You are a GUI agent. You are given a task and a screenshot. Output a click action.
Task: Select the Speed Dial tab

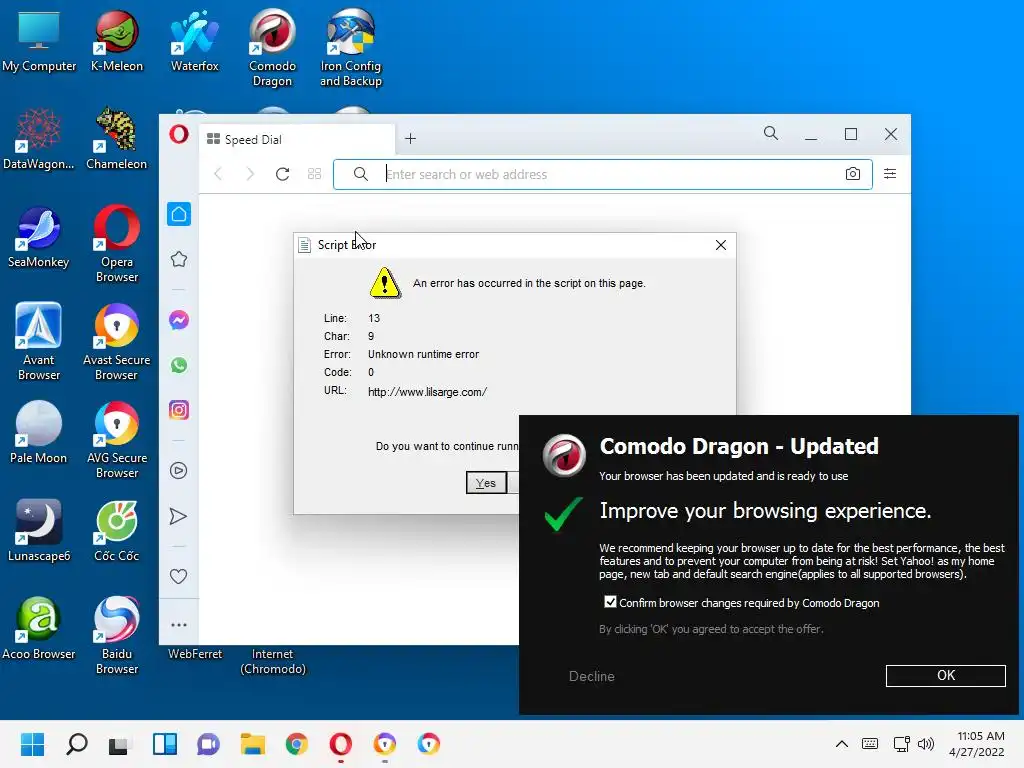297,139
